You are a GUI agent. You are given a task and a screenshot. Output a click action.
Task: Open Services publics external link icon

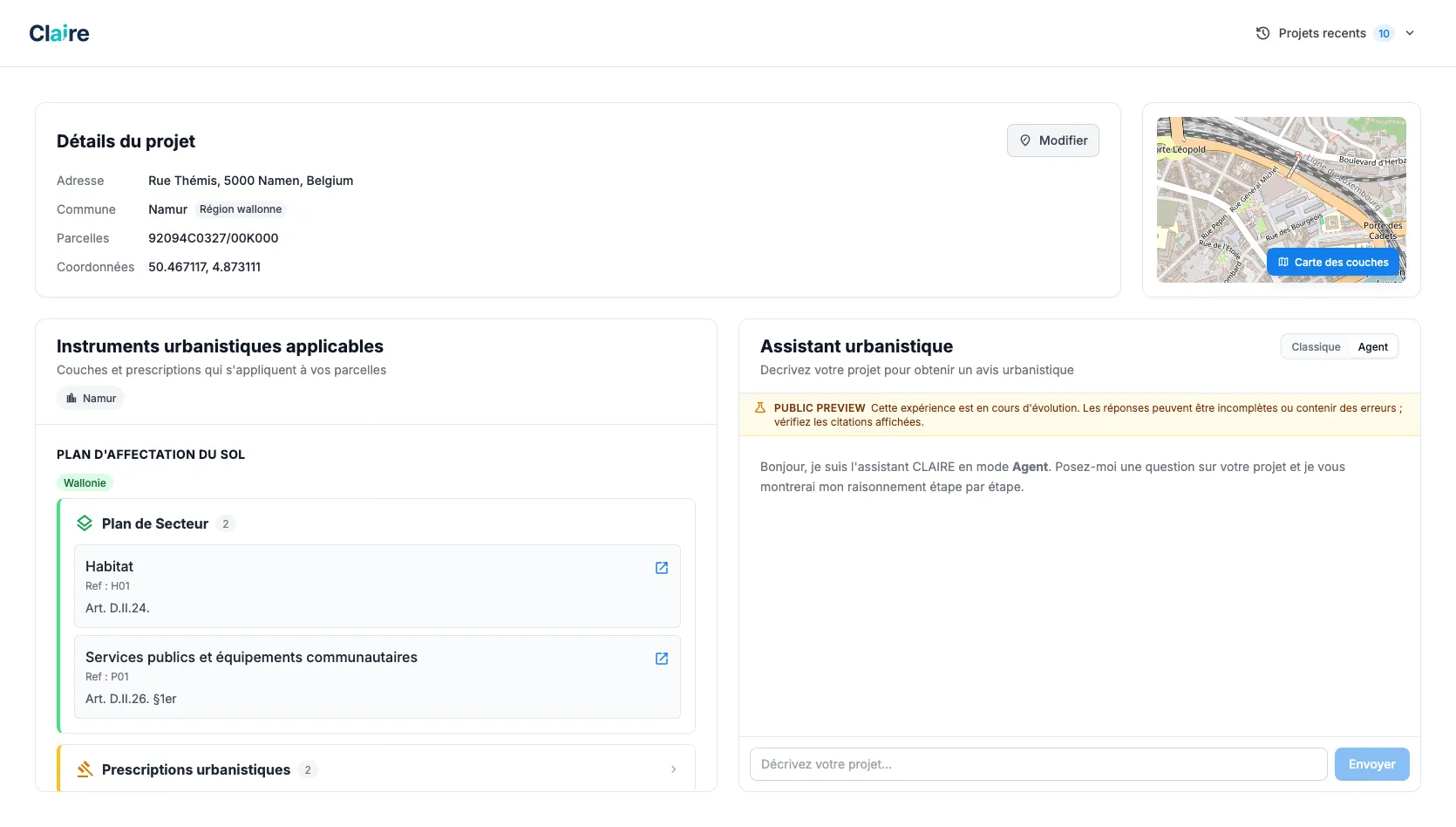662,659
